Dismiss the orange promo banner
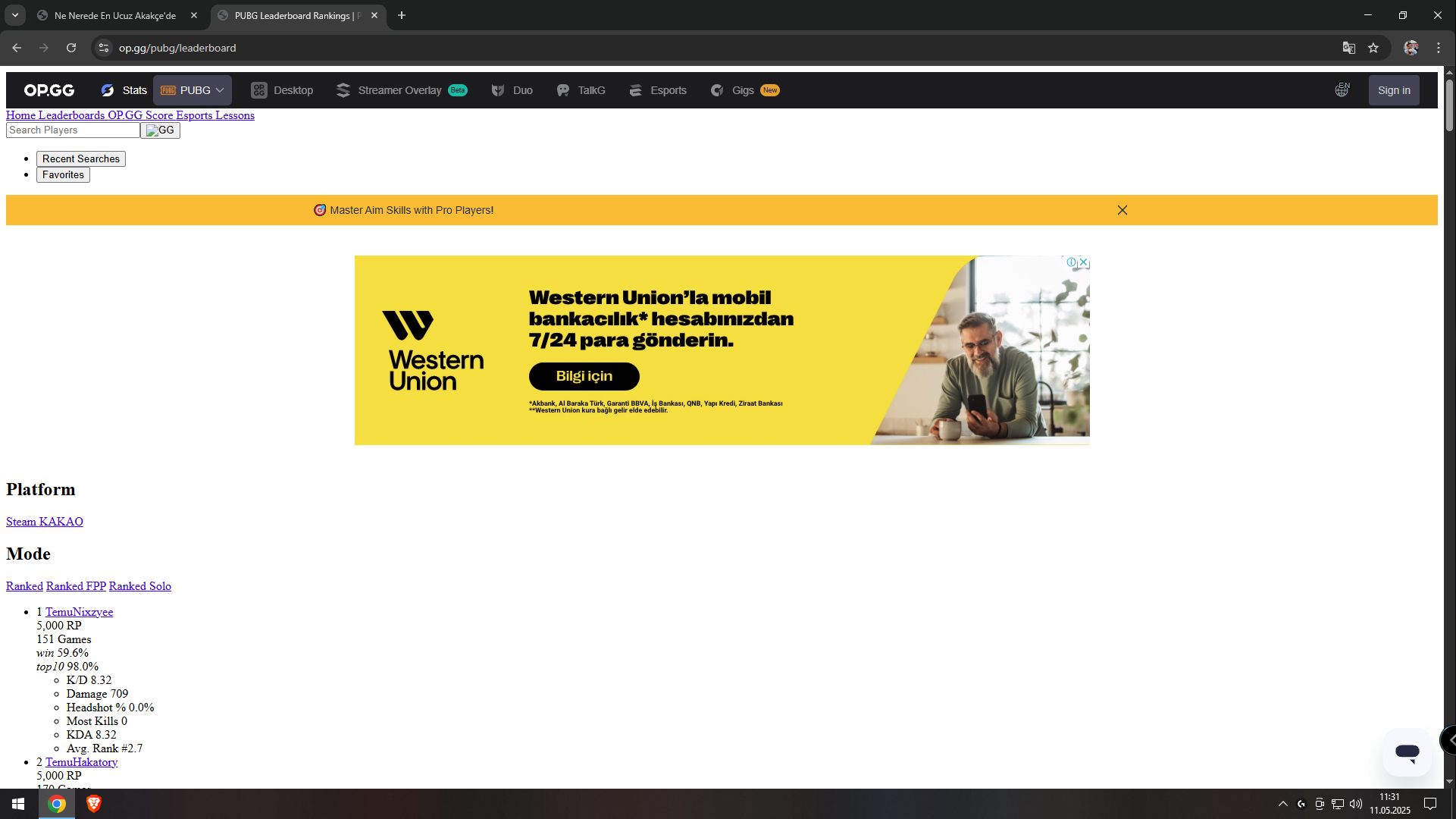The image size is (1456, 819). (1123, 210)
